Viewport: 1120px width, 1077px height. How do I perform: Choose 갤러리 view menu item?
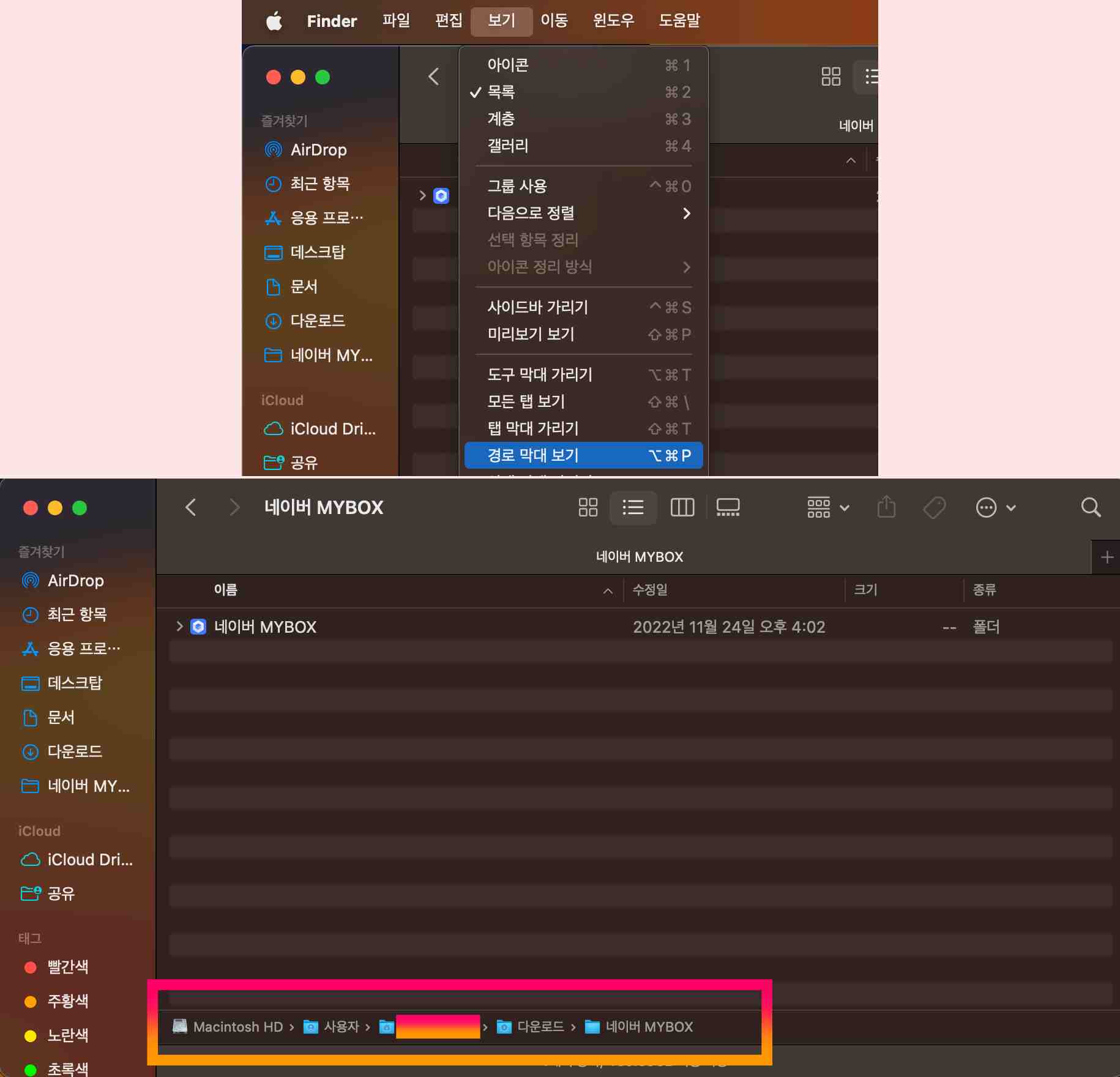(x=583, y=146)
